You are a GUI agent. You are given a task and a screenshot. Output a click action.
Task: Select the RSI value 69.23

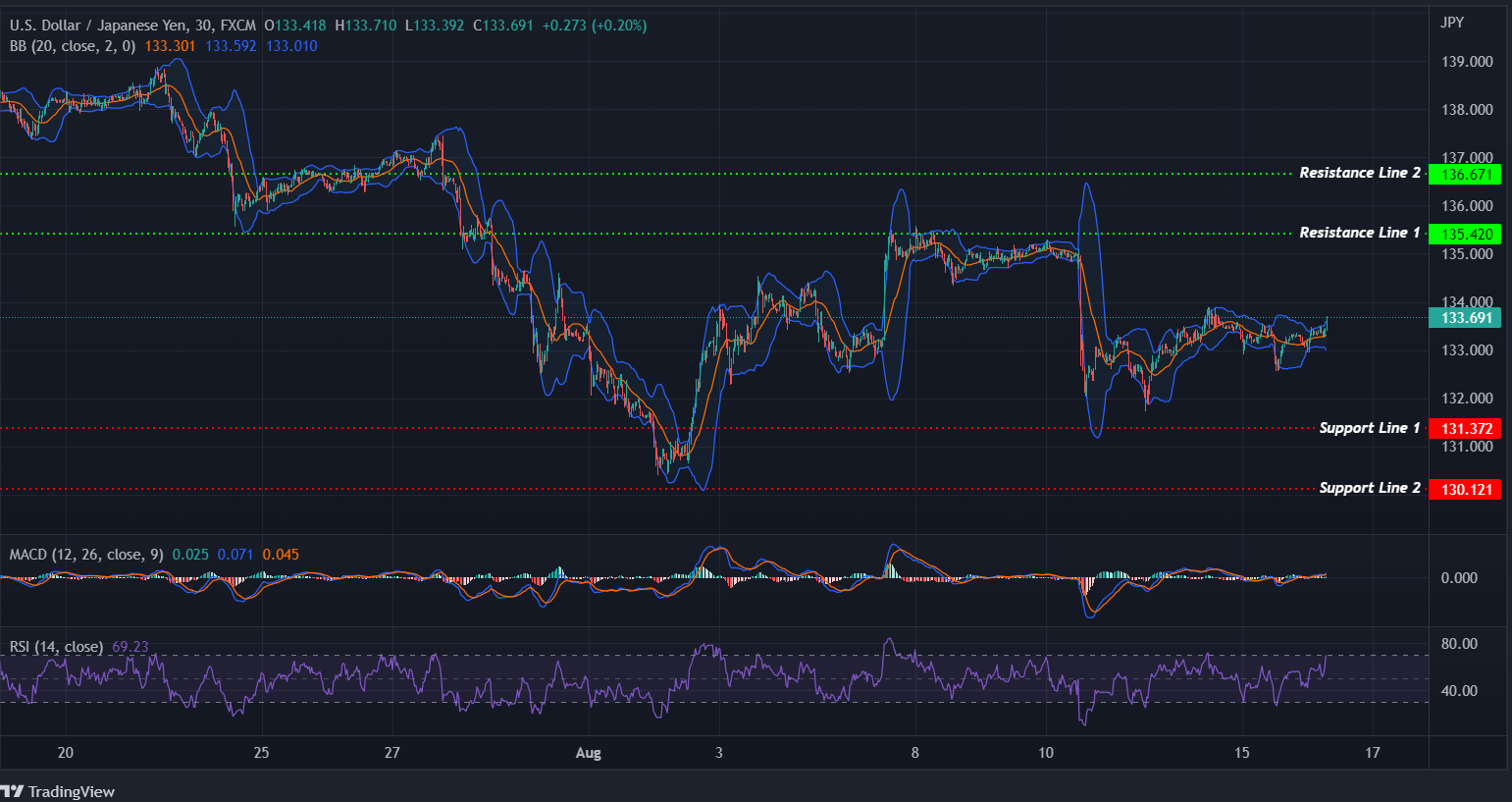coord(129,646)
